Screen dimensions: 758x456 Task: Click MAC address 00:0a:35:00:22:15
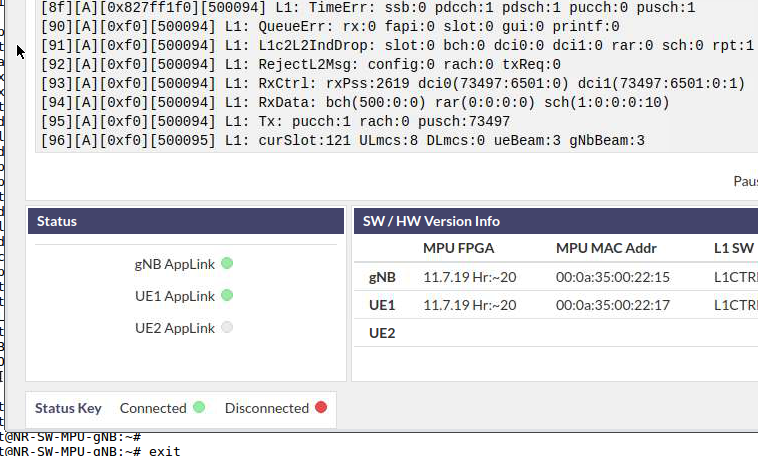coord(612,277)
